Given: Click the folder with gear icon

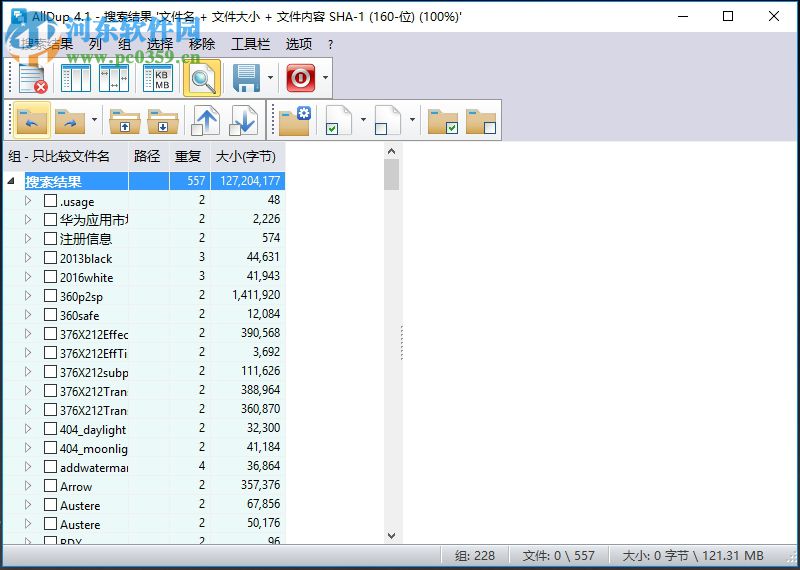Looking at the screenshot, I should click(294, 120).
